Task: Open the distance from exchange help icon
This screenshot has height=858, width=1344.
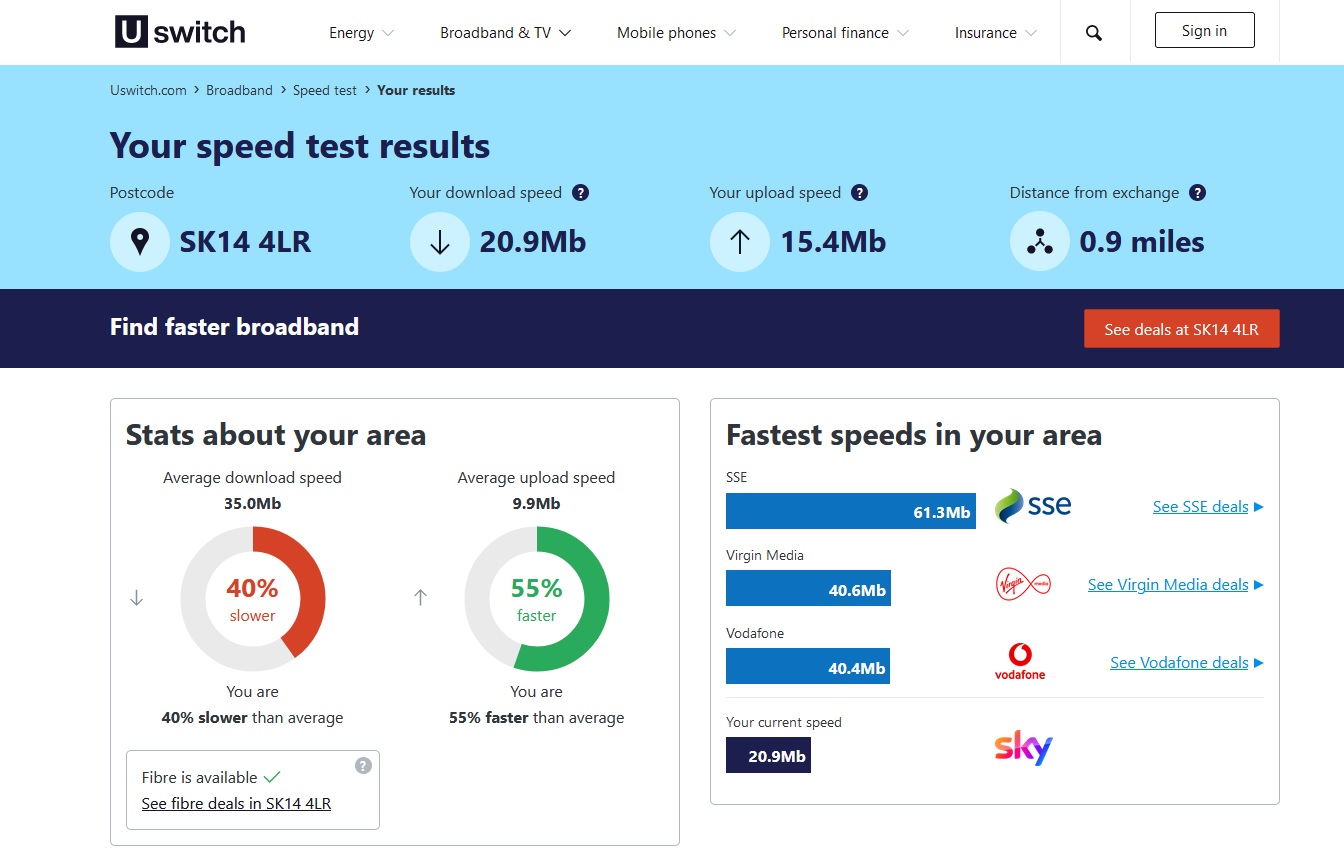Action: pos(1197,192)
